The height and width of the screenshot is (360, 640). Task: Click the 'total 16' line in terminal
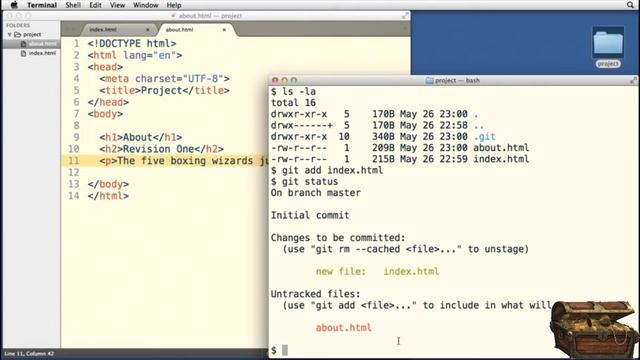tap(293, 103)
